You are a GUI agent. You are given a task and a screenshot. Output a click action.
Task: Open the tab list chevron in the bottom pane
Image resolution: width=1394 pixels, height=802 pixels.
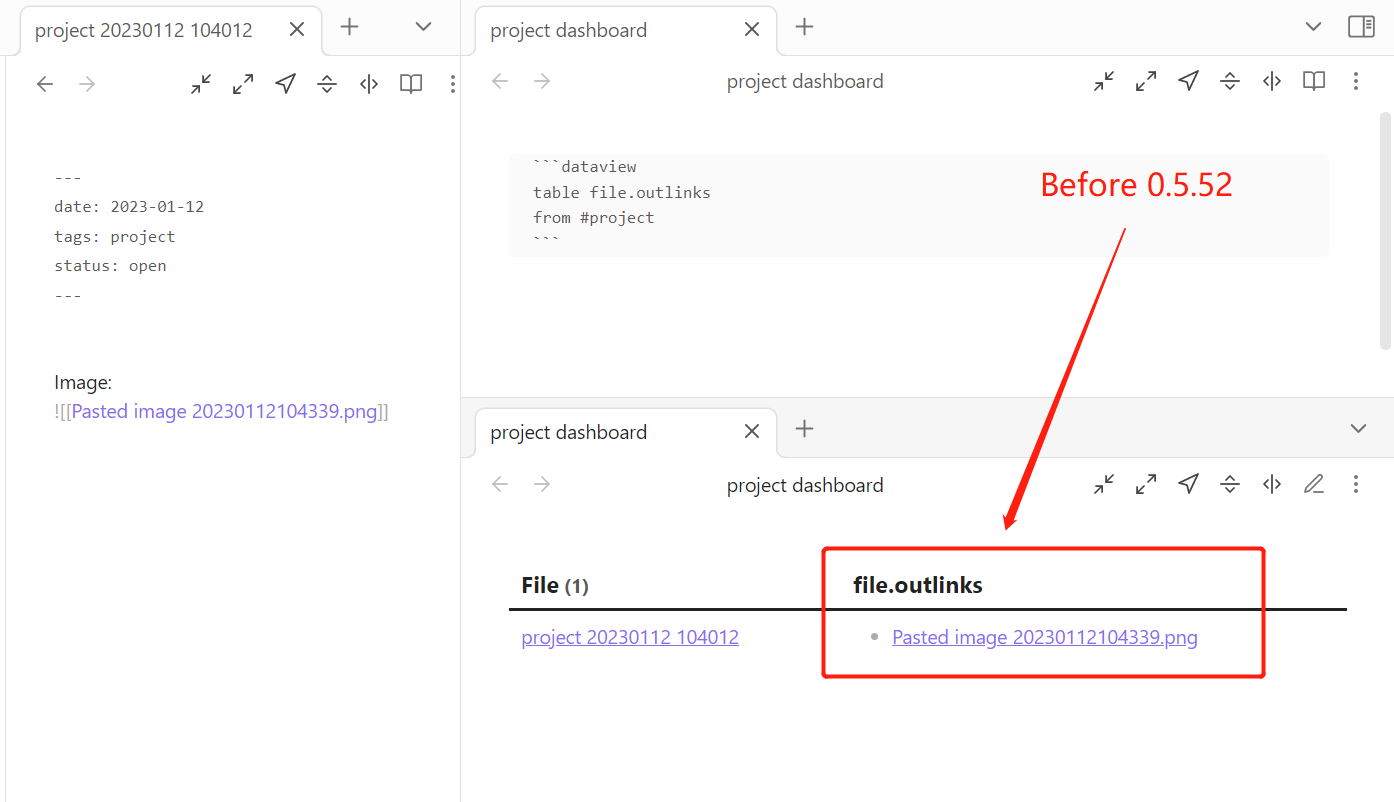coord(1358,428)
